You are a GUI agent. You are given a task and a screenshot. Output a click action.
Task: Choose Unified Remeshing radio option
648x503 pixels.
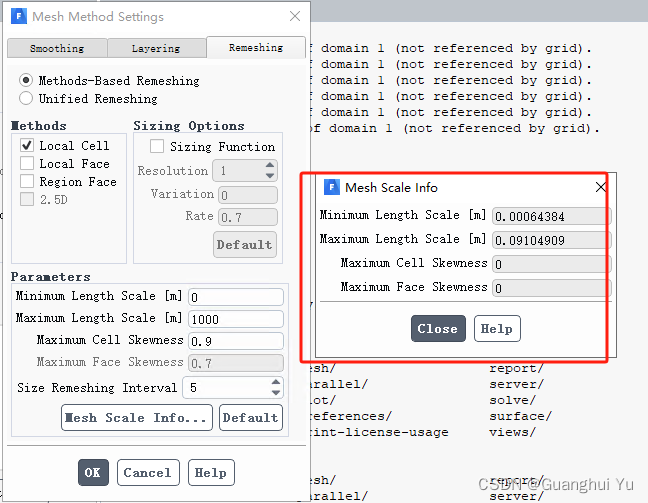26,98
